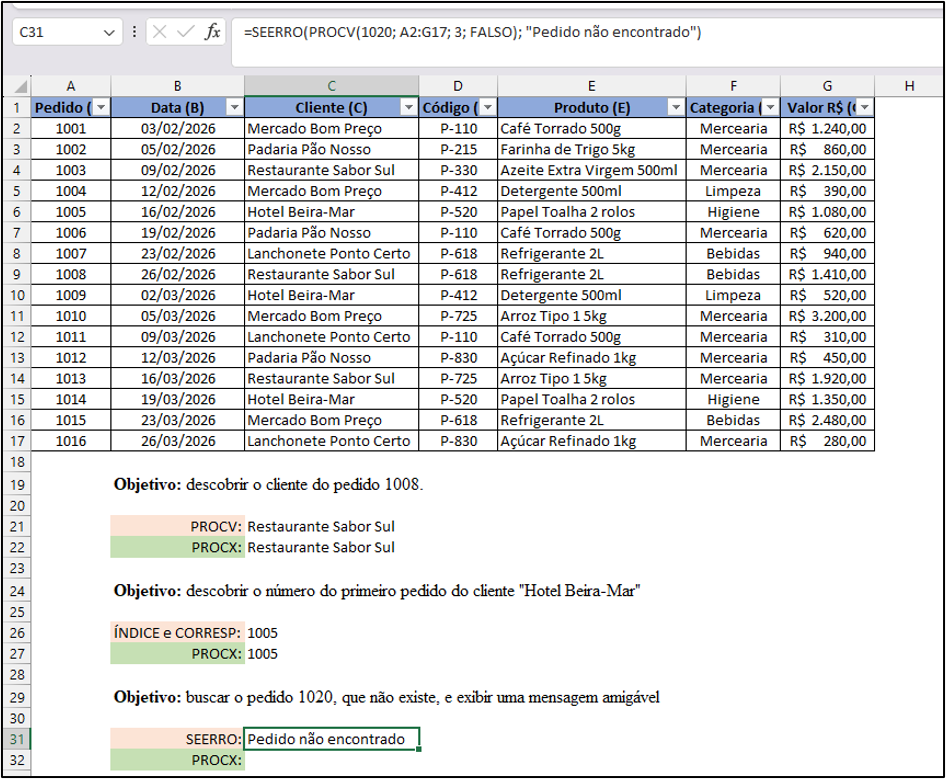This screenshot has width=946, height=779.
Task: Select column A header
Action: pos(71,86)
